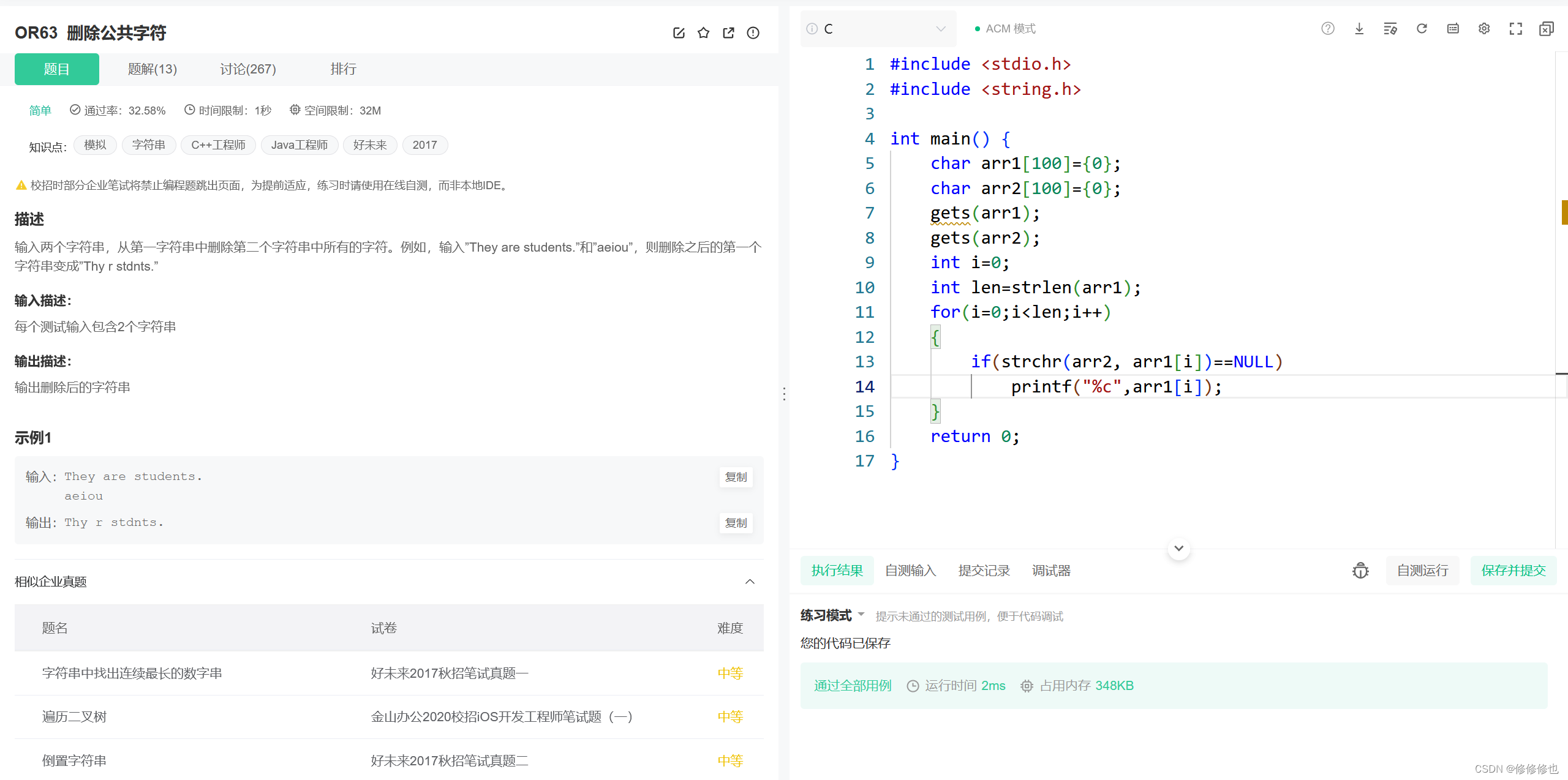Image resolution: width=1568 pixels, height=780 pixels.
Task: Collapse the results panel chevron
Action: tap(1178, 548)
